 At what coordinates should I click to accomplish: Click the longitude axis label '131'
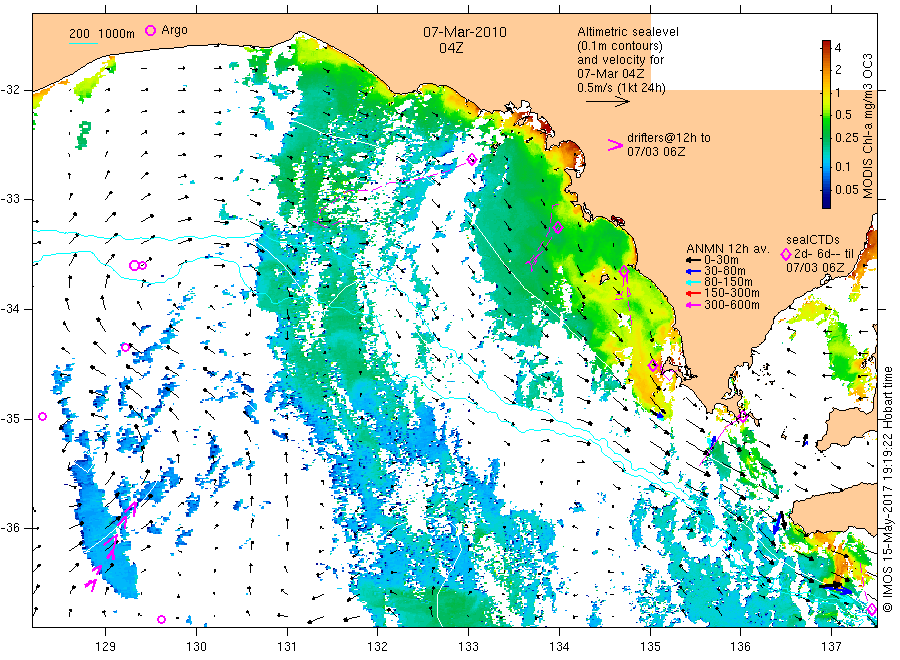[287, 647]
